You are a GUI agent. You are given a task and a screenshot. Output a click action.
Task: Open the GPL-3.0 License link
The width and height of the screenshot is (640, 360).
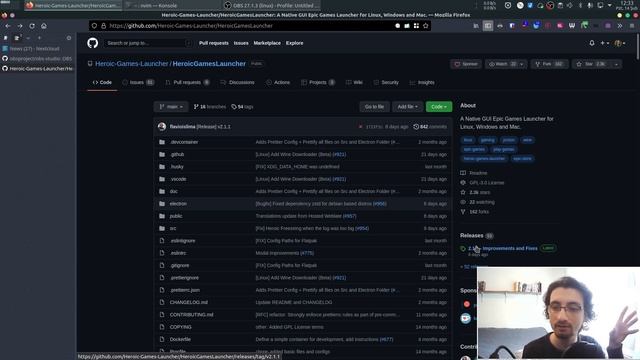(x=487, y=182)
